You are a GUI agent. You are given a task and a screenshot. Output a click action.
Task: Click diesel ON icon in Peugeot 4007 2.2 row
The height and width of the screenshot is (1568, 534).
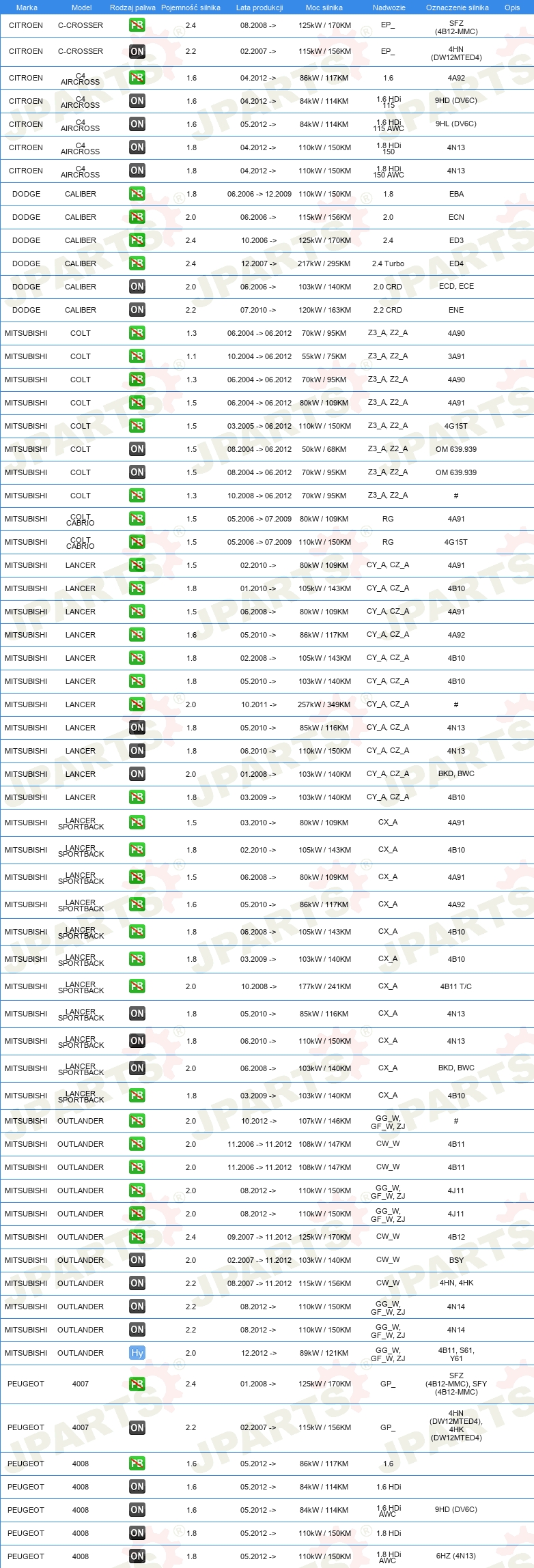(137, 1427)
